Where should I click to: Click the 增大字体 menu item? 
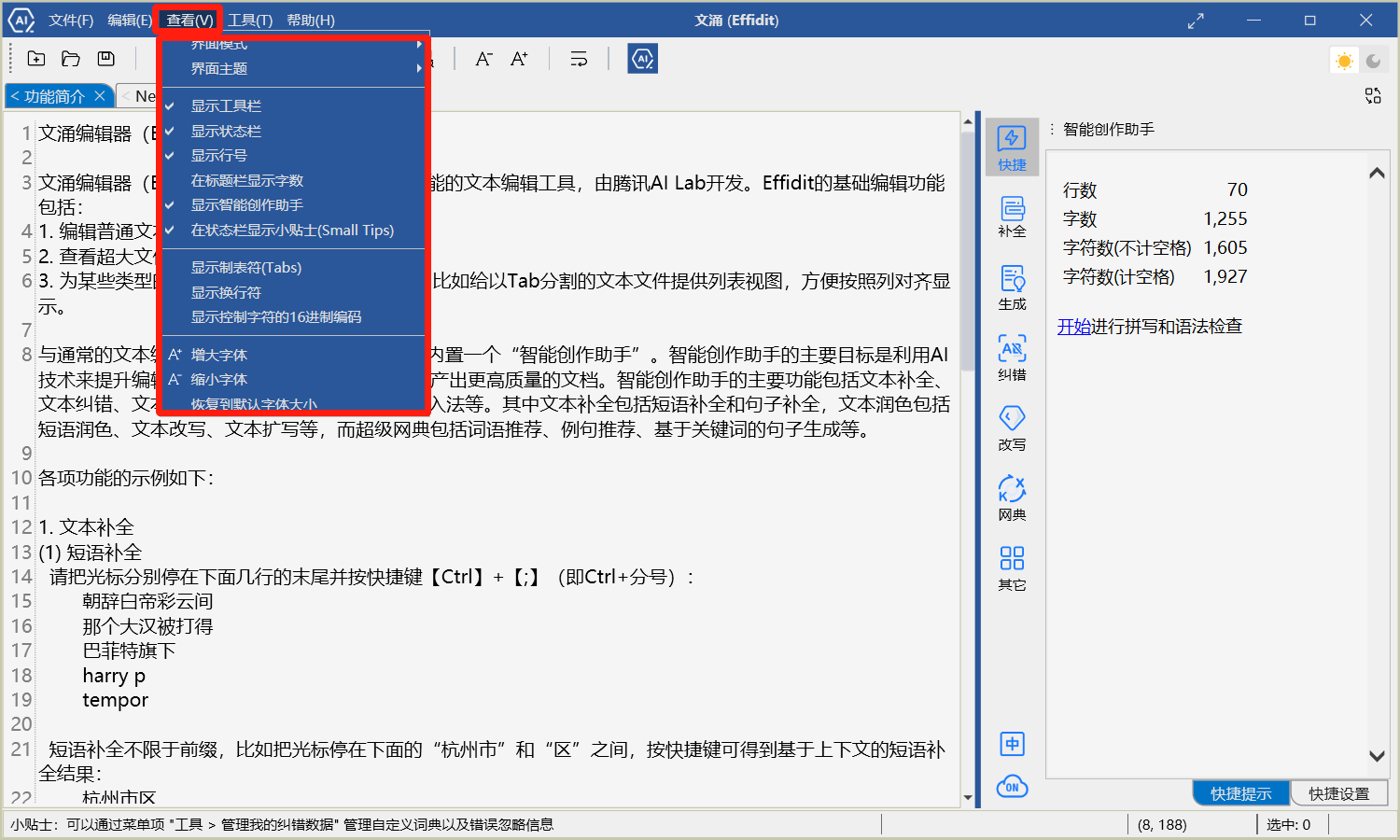tap(293, 355)
